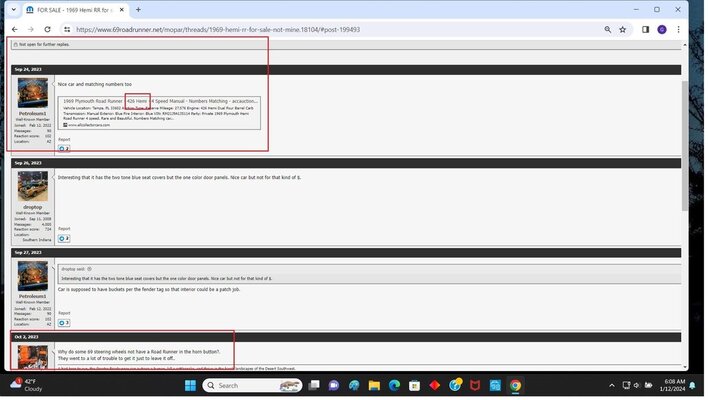Open the Chrome three-dot menu
The height and width of the screenshot is (400, 708).
pos(678,30)
